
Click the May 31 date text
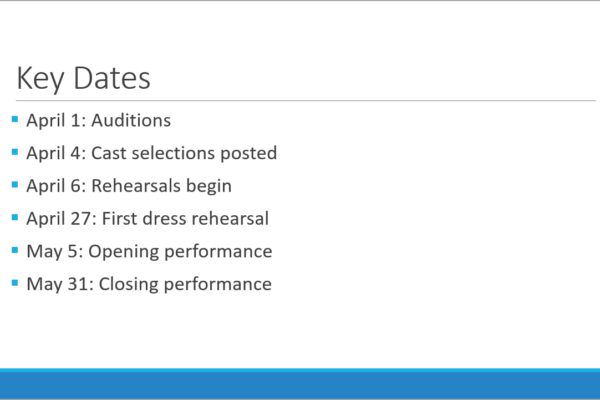(x=60, y=284)
